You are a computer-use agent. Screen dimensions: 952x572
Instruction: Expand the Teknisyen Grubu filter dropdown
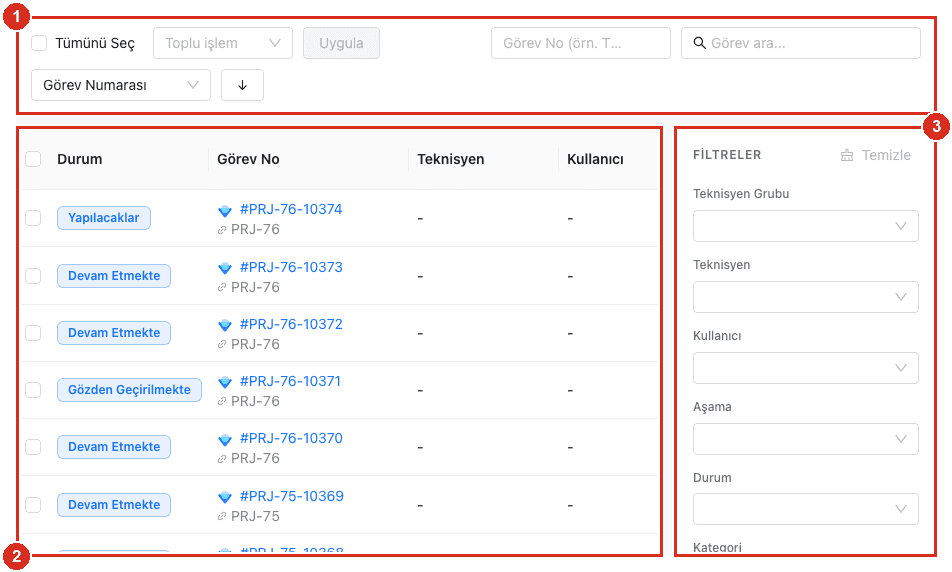tap(806, 226)
